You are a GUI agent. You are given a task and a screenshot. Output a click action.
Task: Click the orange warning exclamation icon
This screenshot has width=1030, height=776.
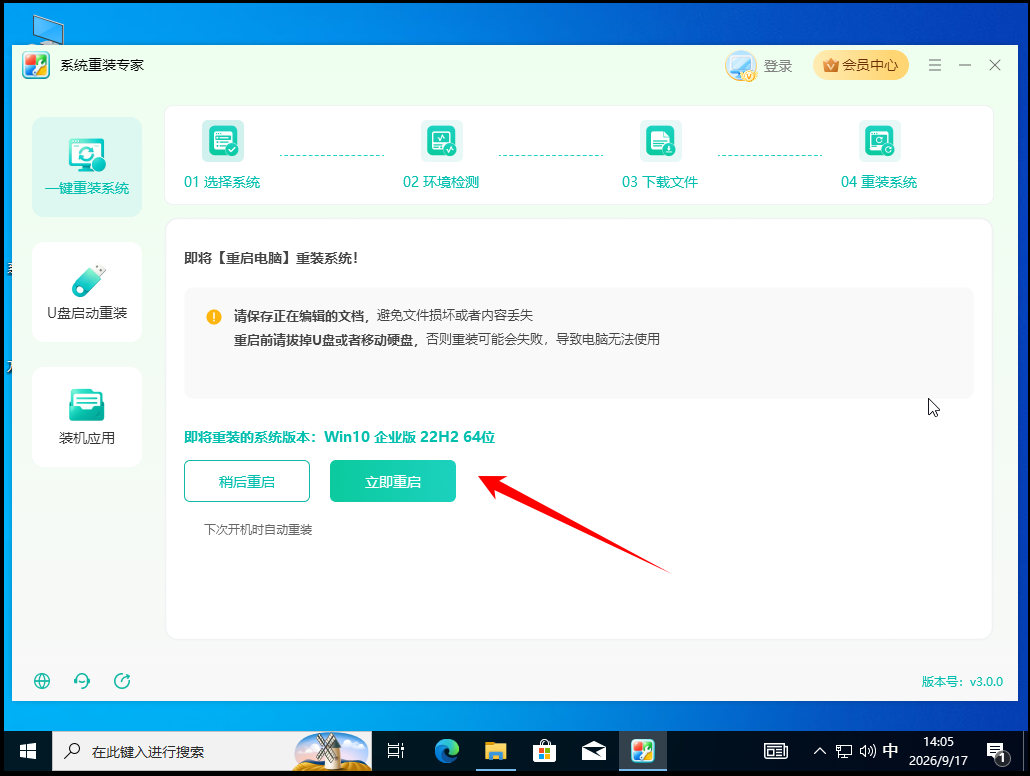coord(214,317)
